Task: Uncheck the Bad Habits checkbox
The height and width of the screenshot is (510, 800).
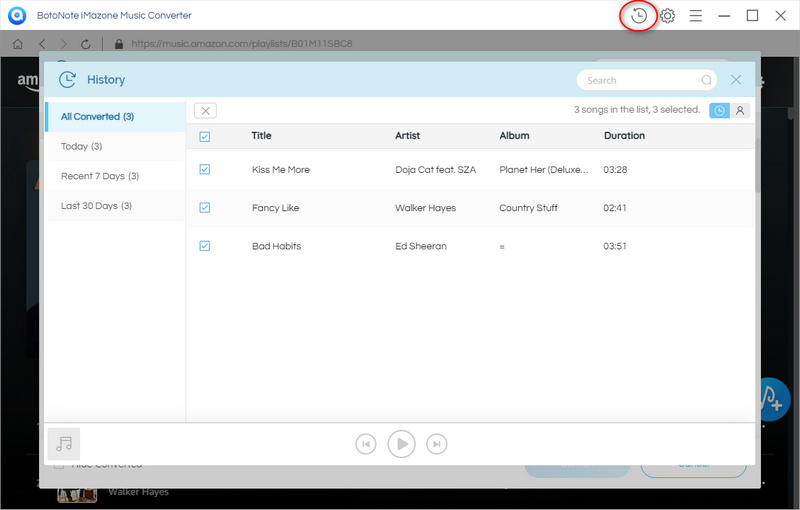Action: [x=205, y=246]
